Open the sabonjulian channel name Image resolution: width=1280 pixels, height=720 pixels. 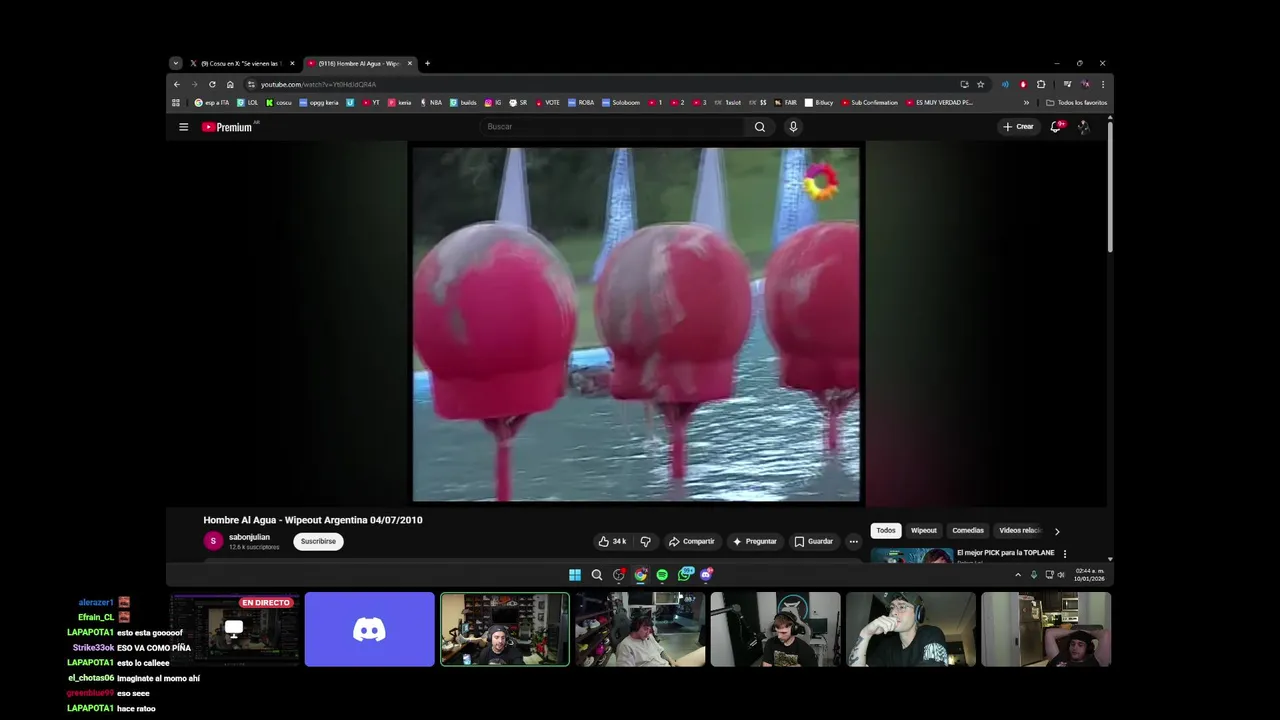[x=249, y=537]
